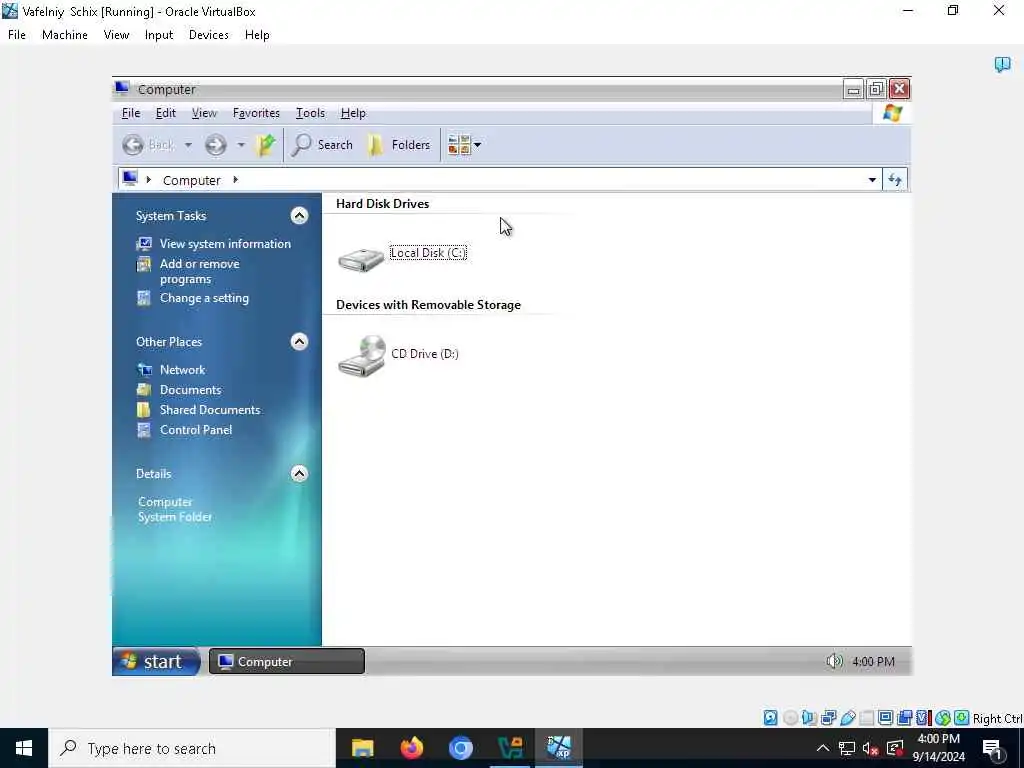The image size is (1024, 768).
Task: Open Chrome from host taskbar
Action: pos(460,748)
